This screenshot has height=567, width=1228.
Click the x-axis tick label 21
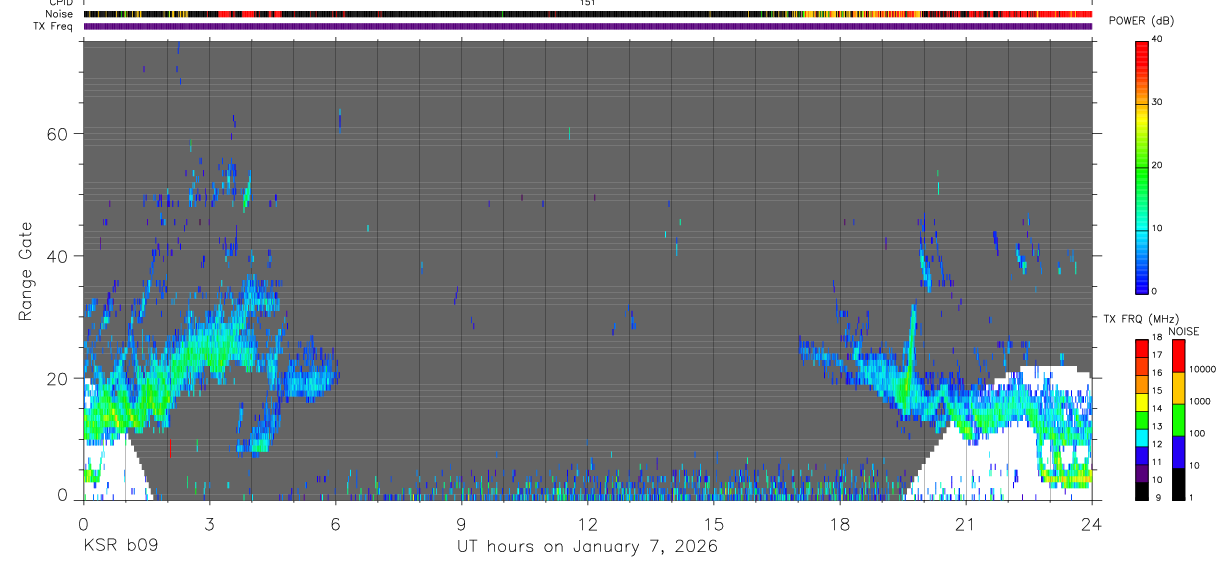pyautogui.click(x=966, y=524)
